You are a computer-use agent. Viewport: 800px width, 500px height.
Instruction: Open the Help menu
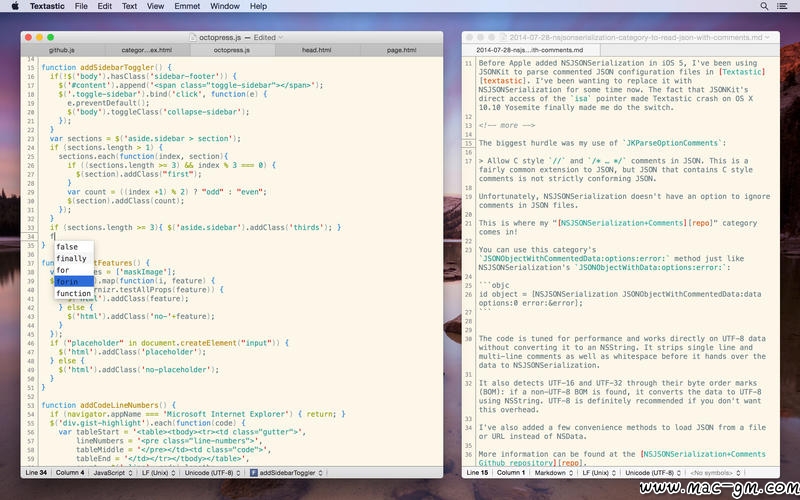pos(258,6)
